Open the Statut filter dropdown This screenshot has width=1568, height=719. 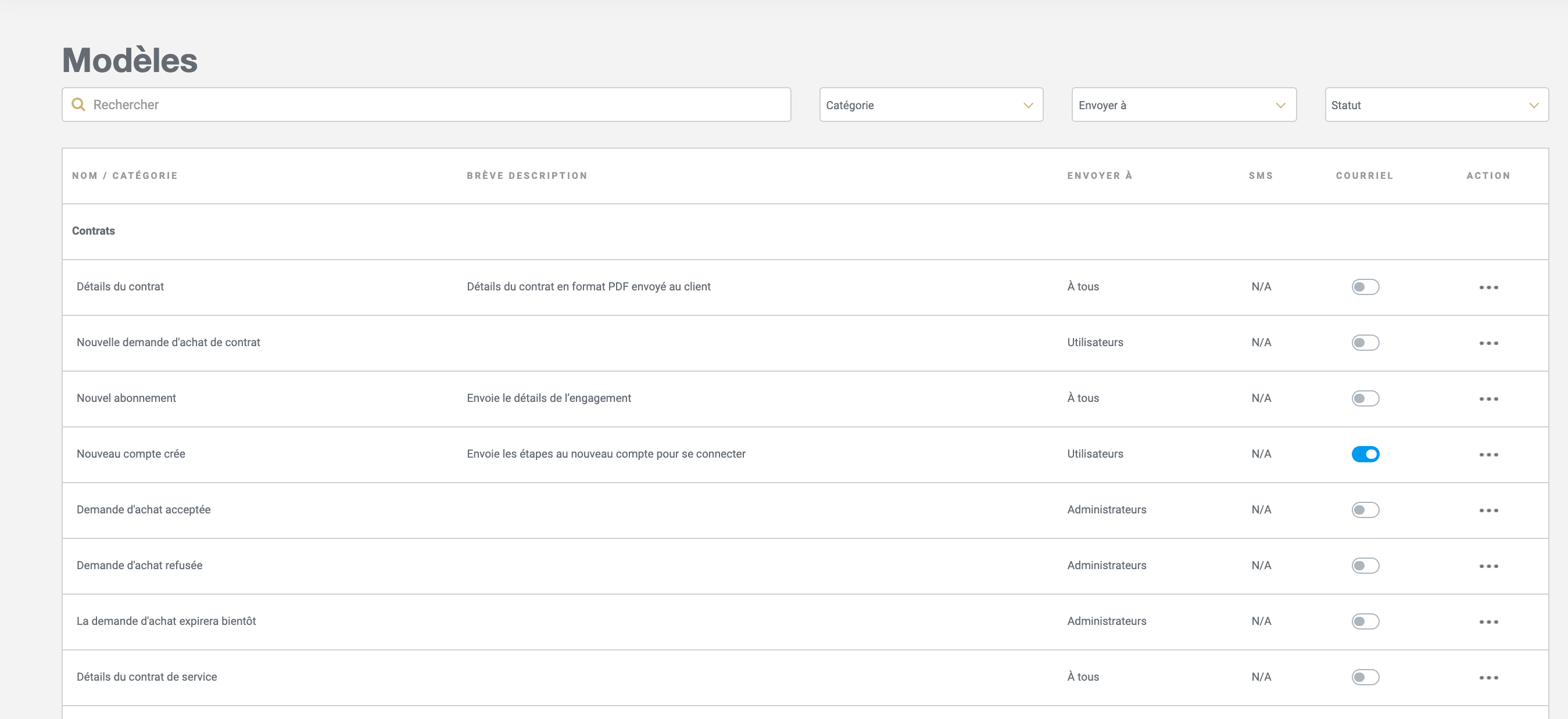tap(1436, 105)
